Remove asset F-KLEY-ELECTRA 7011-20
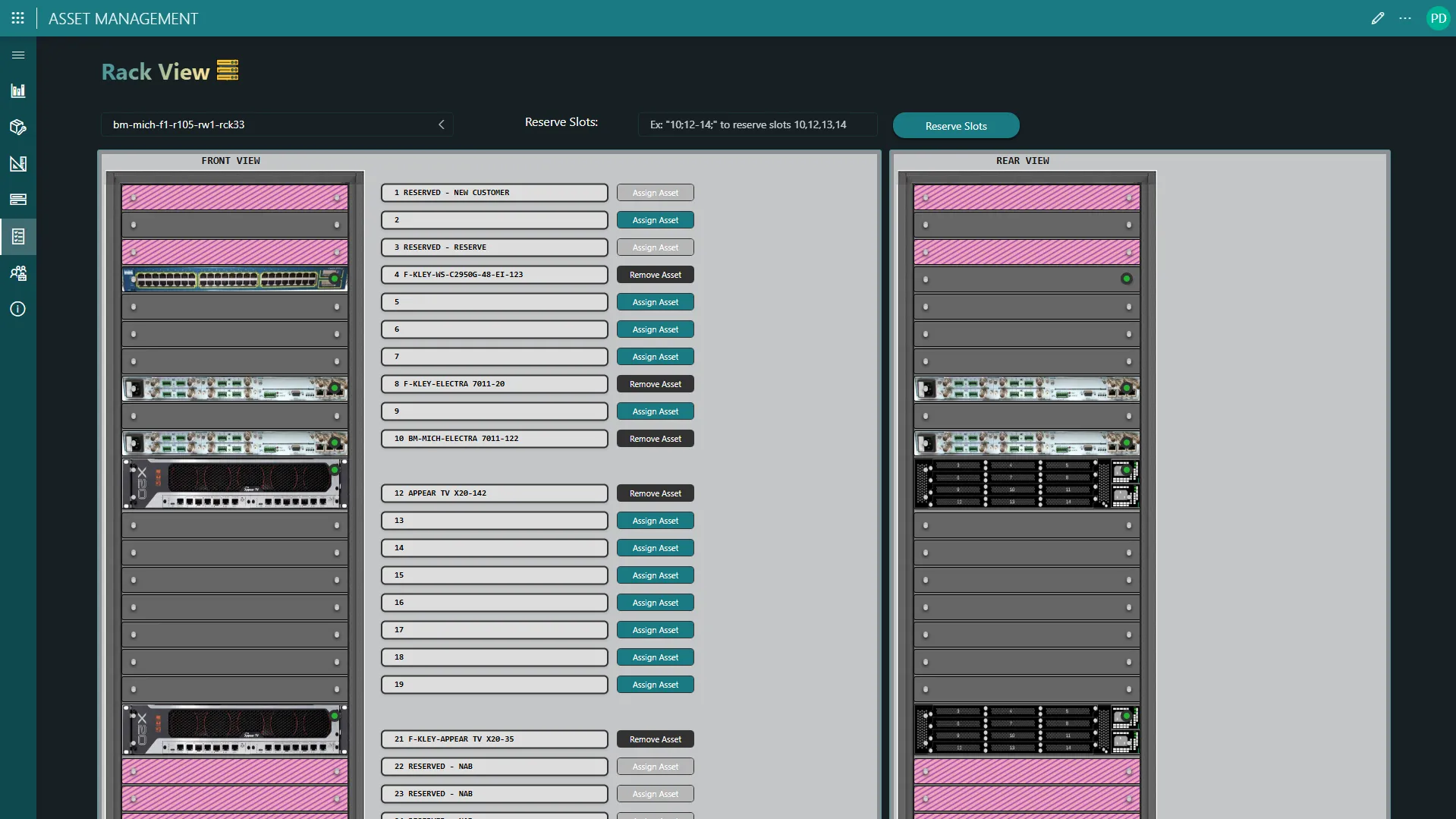 (x=656, y=384)
